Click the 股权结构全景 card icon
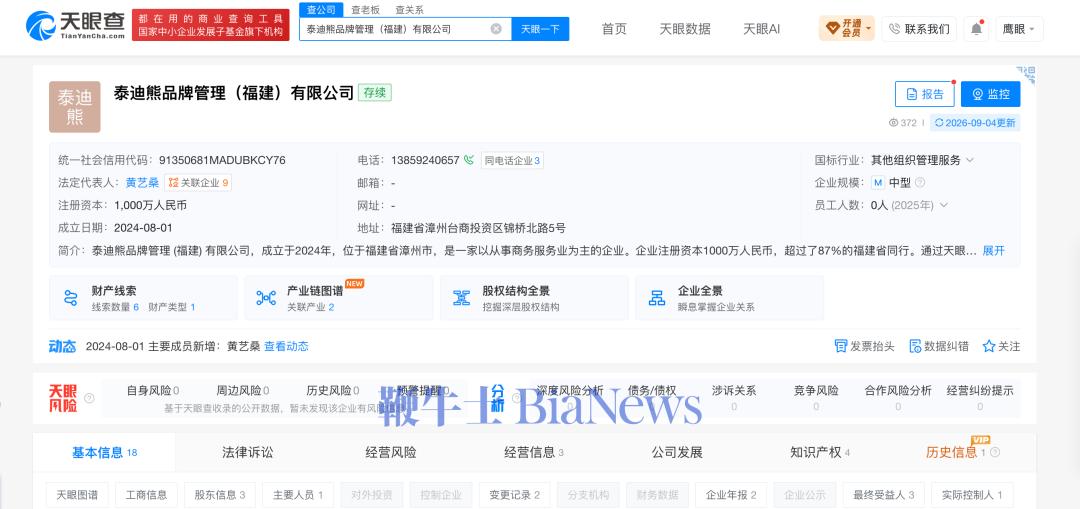Screen dimensions: 1080x509 point(461,298)
